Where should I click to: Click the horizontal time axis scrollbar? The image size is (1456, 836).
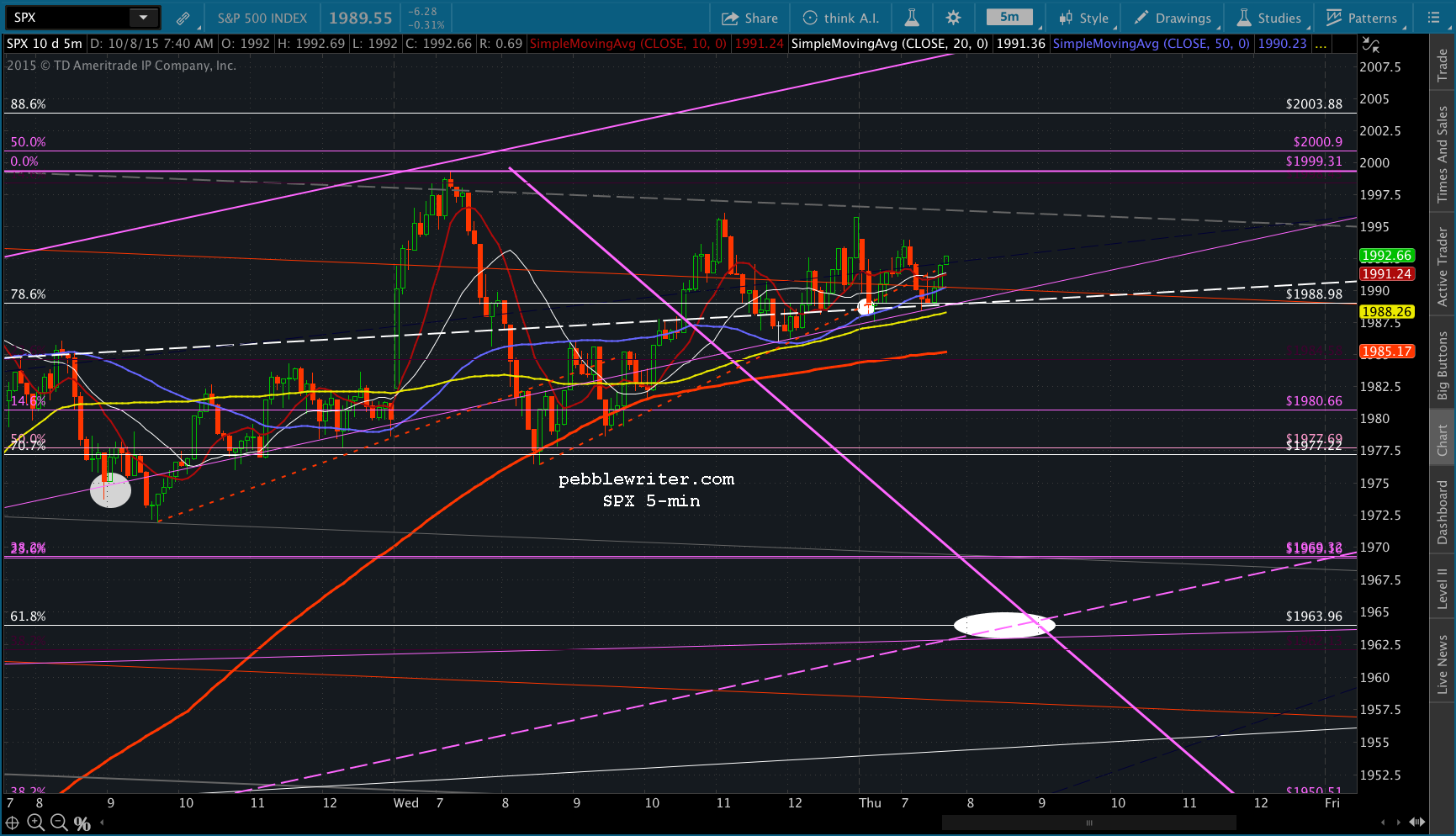(x=1089, y=823)
